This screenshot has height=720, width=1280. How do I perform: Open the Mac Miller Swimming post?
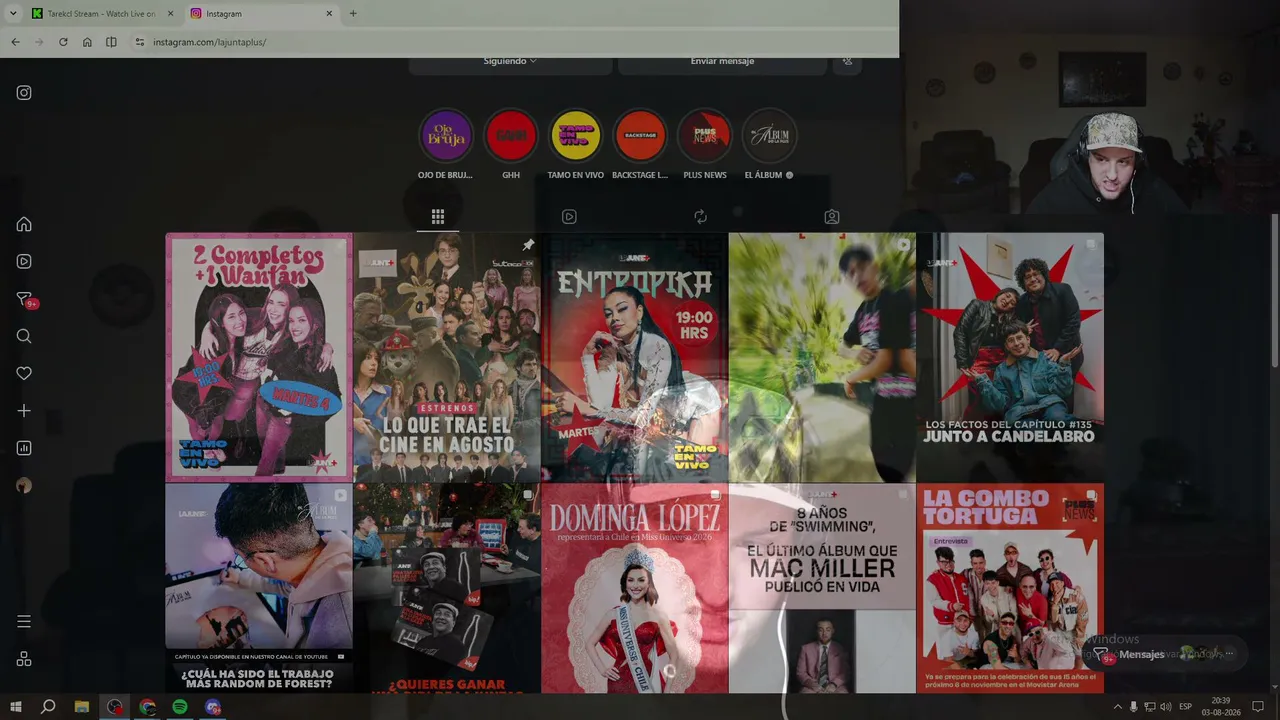click(822, 589)
